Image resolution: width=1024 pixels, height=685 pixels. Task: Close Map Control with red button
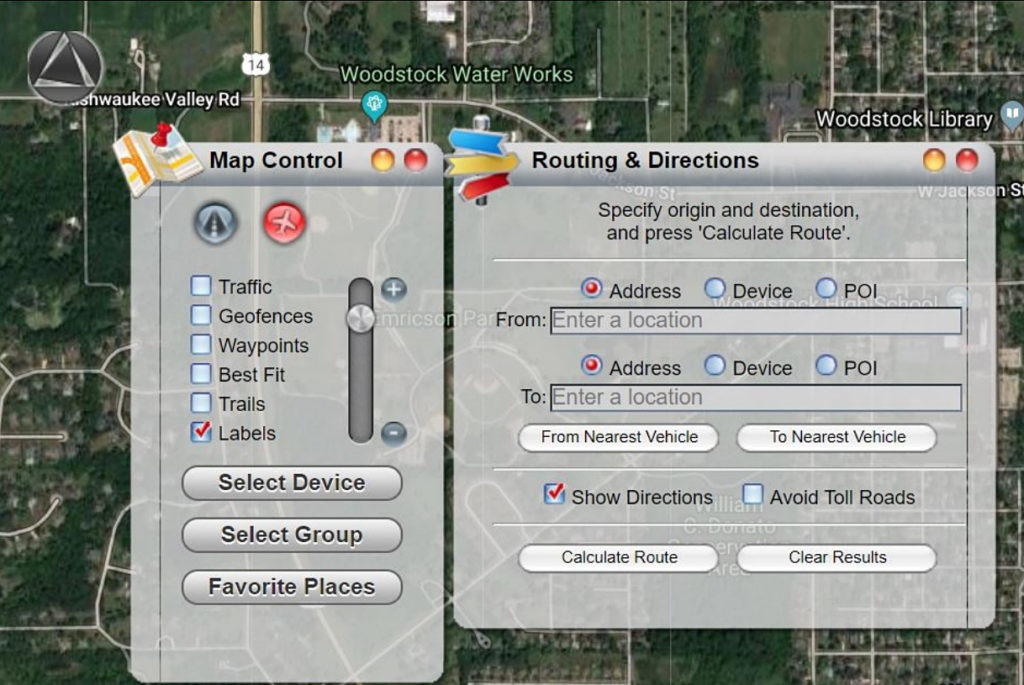click(x=416, y=160)
